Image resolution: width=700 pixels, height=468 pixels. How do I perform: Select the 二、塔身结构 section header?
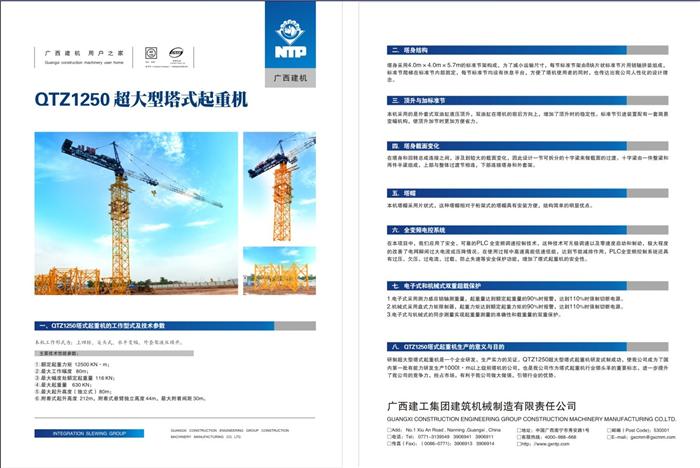tap(410, 49)
